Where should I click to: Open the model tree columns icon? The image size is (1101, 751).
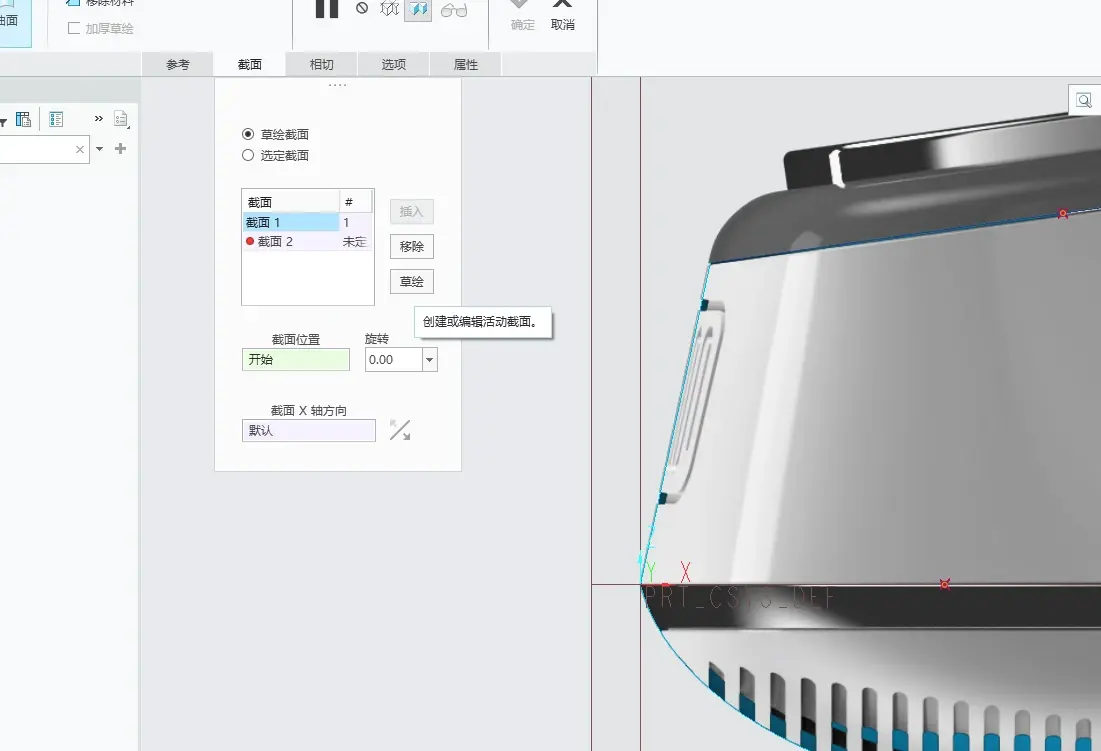(x=23, y=119)
